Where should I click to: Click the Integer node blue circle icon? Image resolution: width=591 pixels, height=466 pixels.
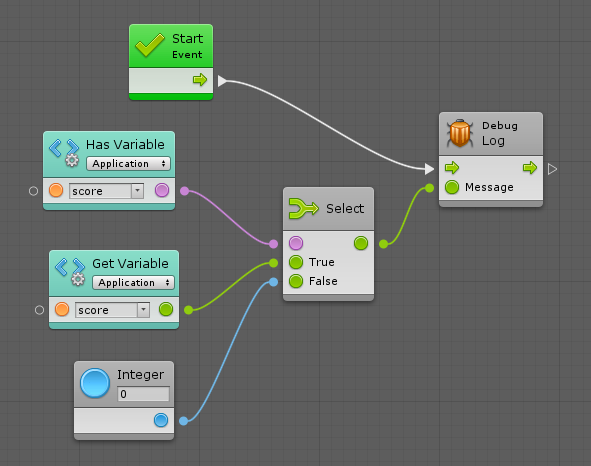click(x=95, y=383)
